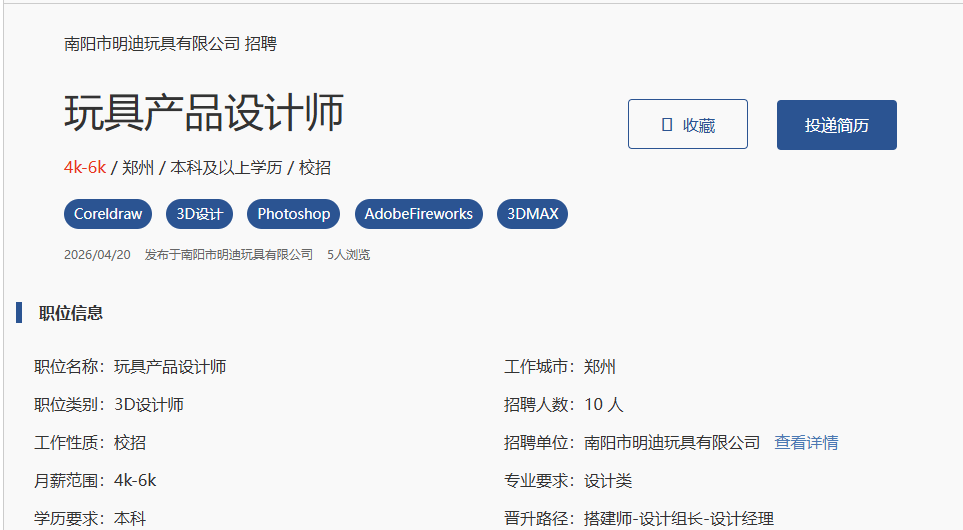The height and width of the screenshot is (530, 963).
Task: Click the 5人浏览 view count
Action: (x=348, y=255)
